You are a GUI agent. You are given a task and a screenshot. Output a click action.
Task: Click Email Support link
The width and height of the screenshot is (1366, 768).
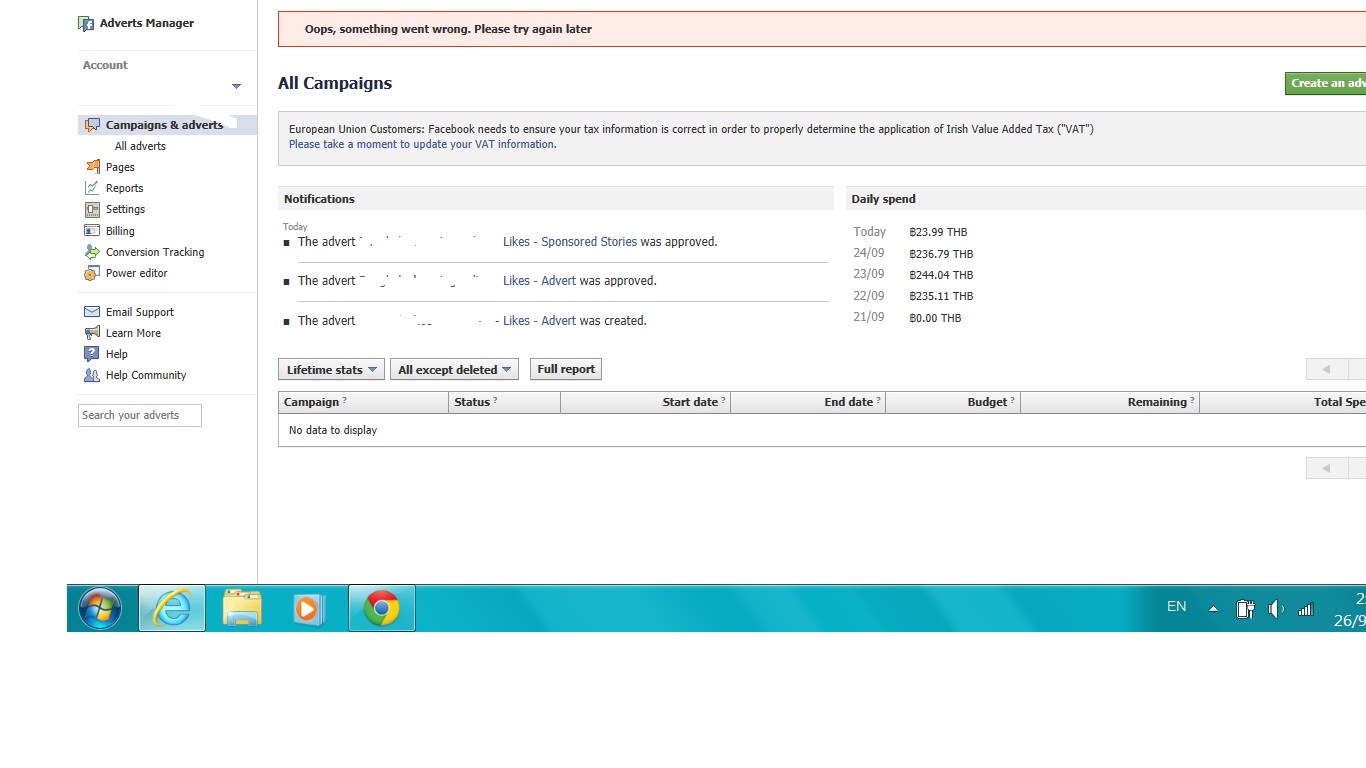pos(139,312)
